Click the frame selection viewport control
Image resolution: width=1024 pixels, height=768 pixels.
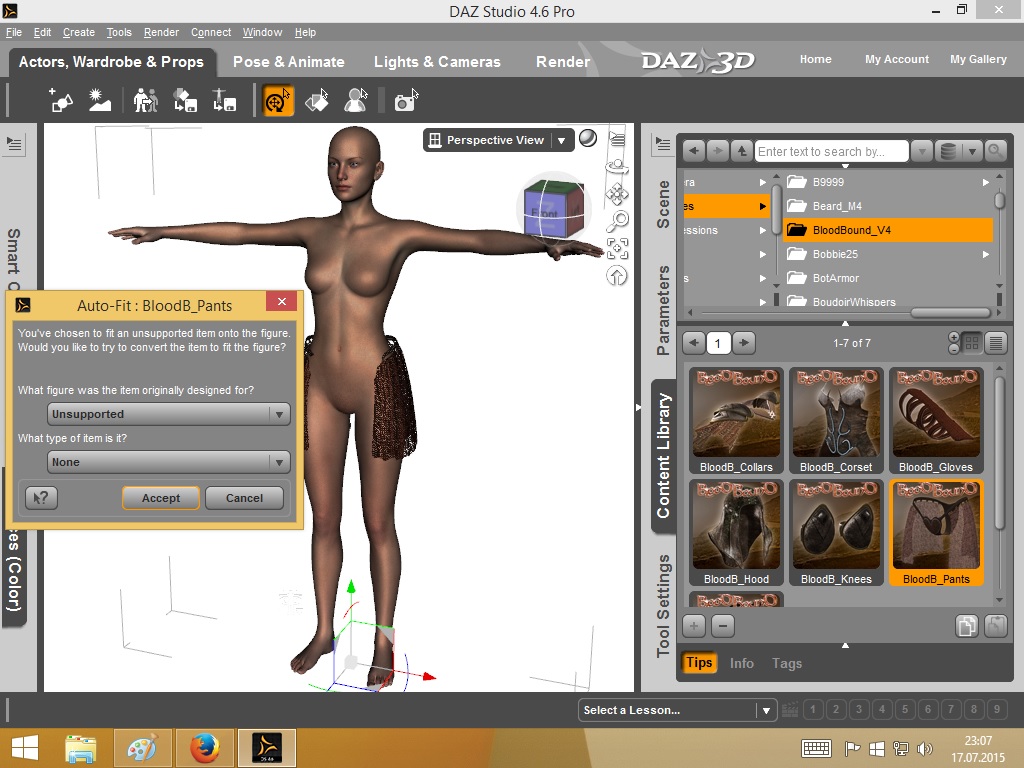click(617, 248)
